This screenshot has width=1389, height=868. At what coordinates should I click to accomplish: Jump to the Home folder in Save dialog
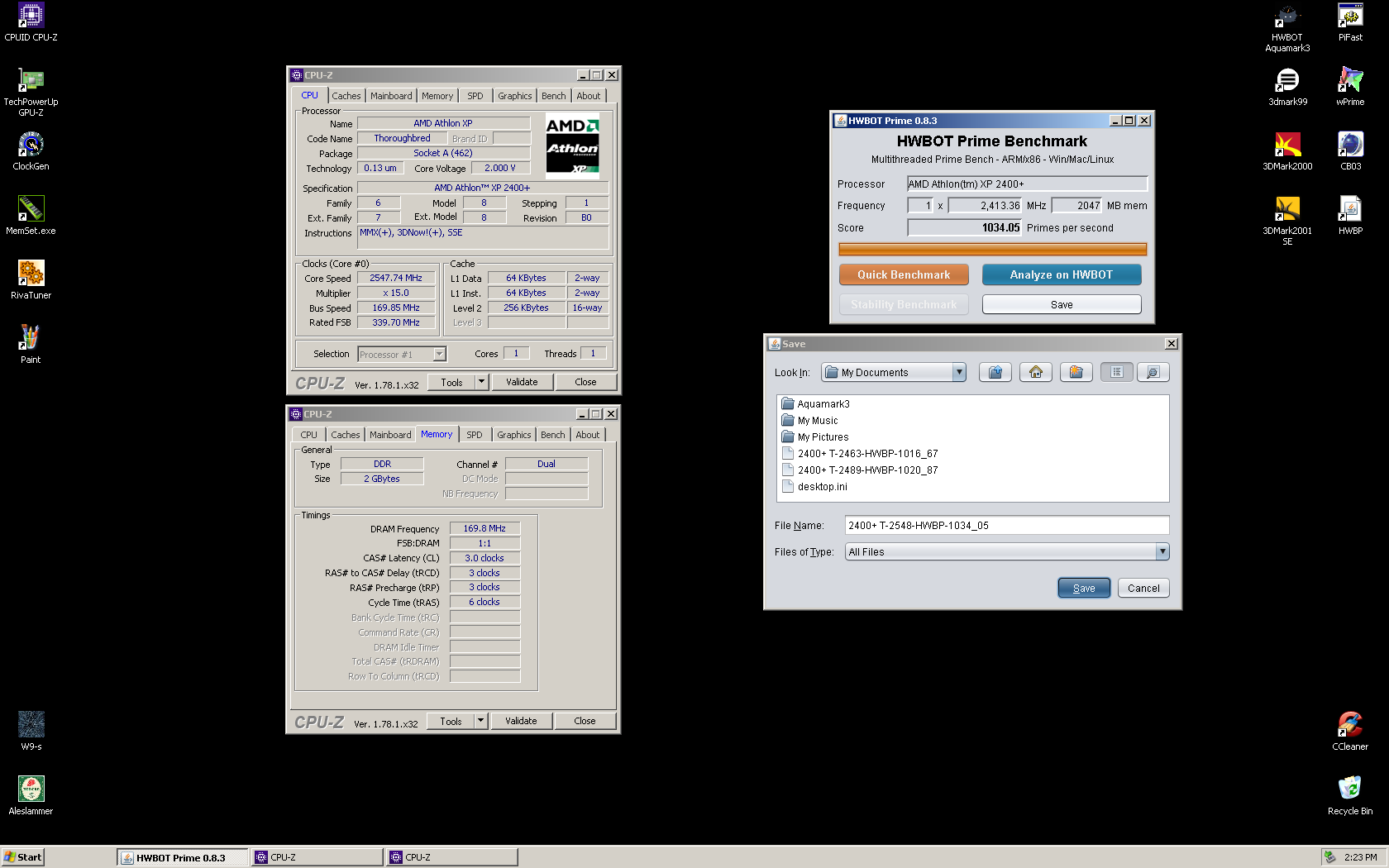(x=1036, y=373)
